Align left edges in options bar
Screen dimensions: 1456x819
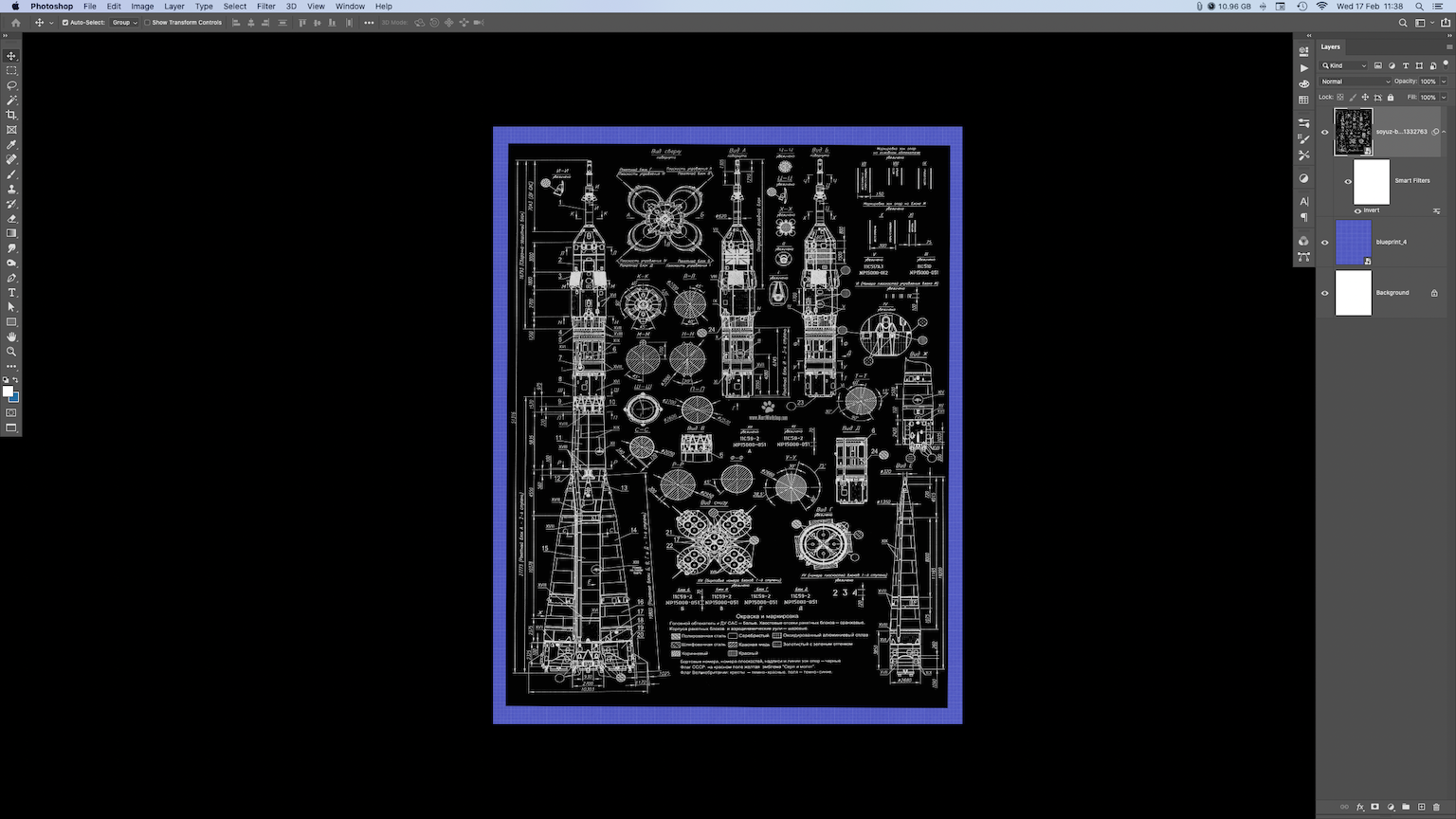236,23
